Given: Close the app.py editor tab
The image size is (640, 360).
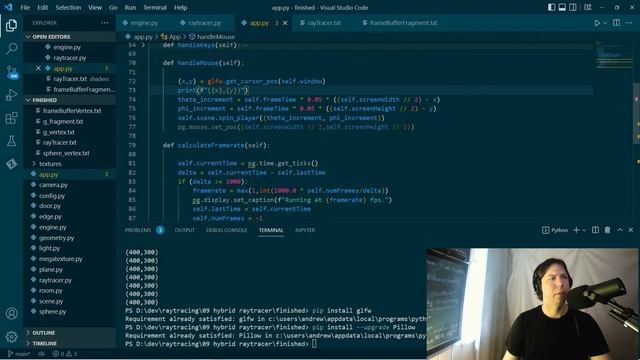Looking at the screenshot, I should coord(285,23).
